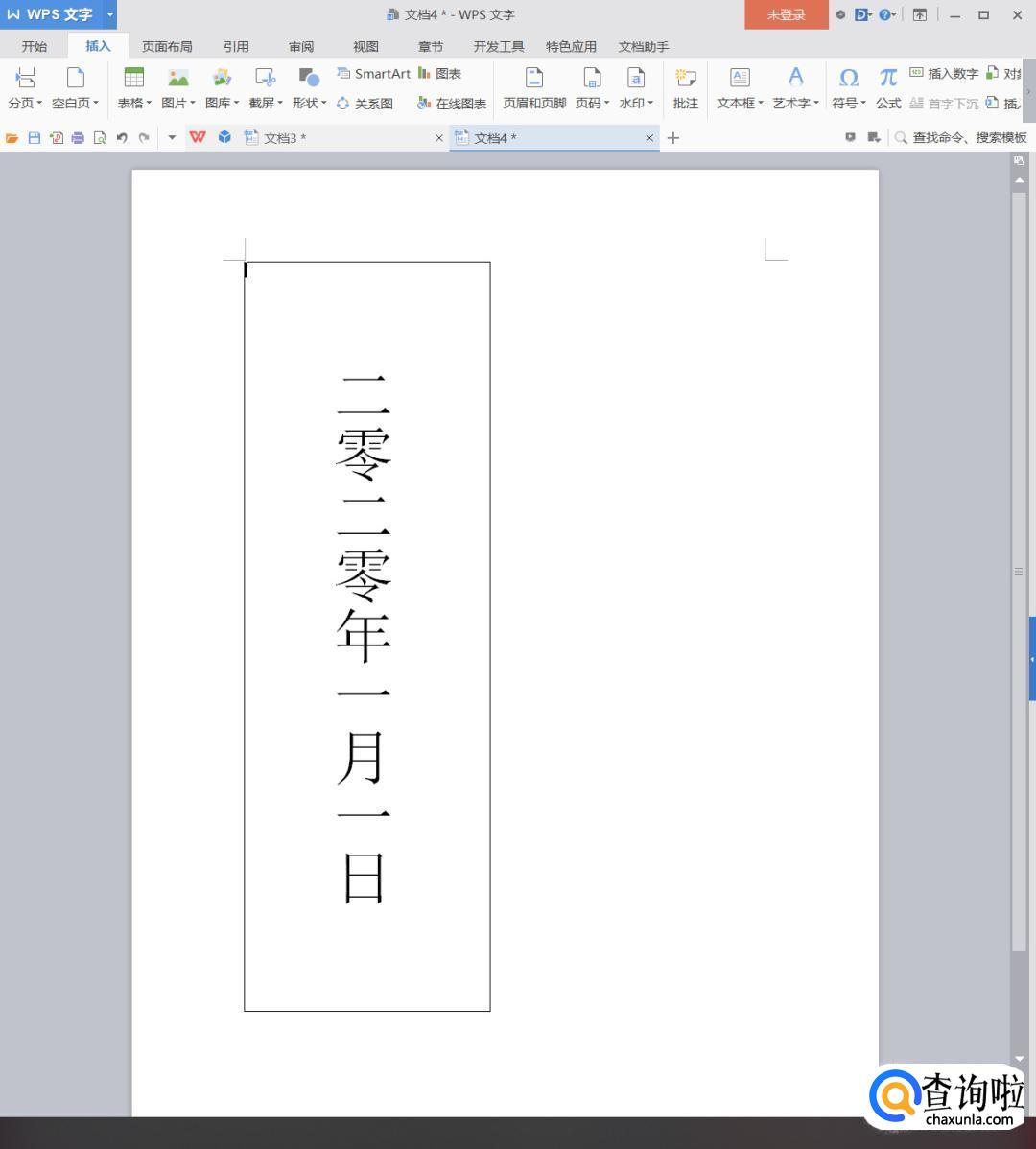Screen dimensions: 1036x1149
Task: Click the scroll down arrow of vertical scrollbar
Action: click(x=1019, y=1059)
